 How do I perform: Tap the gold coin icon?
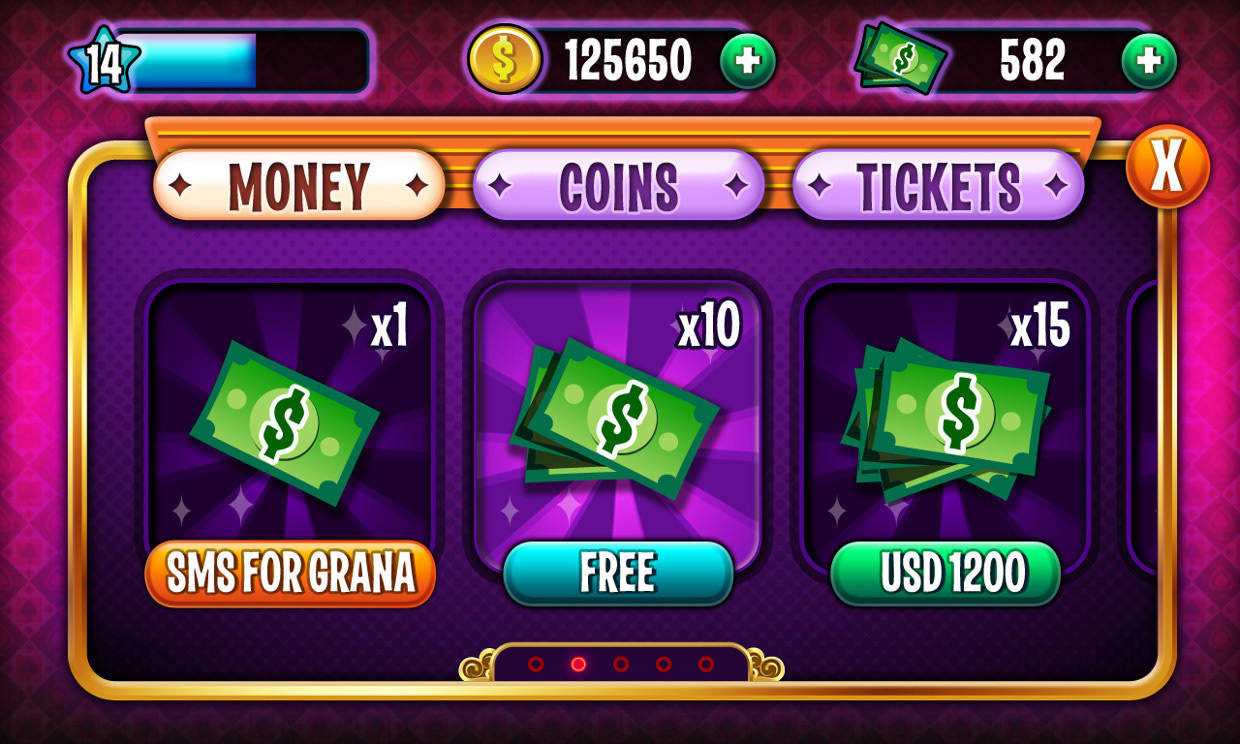point(505,60)
